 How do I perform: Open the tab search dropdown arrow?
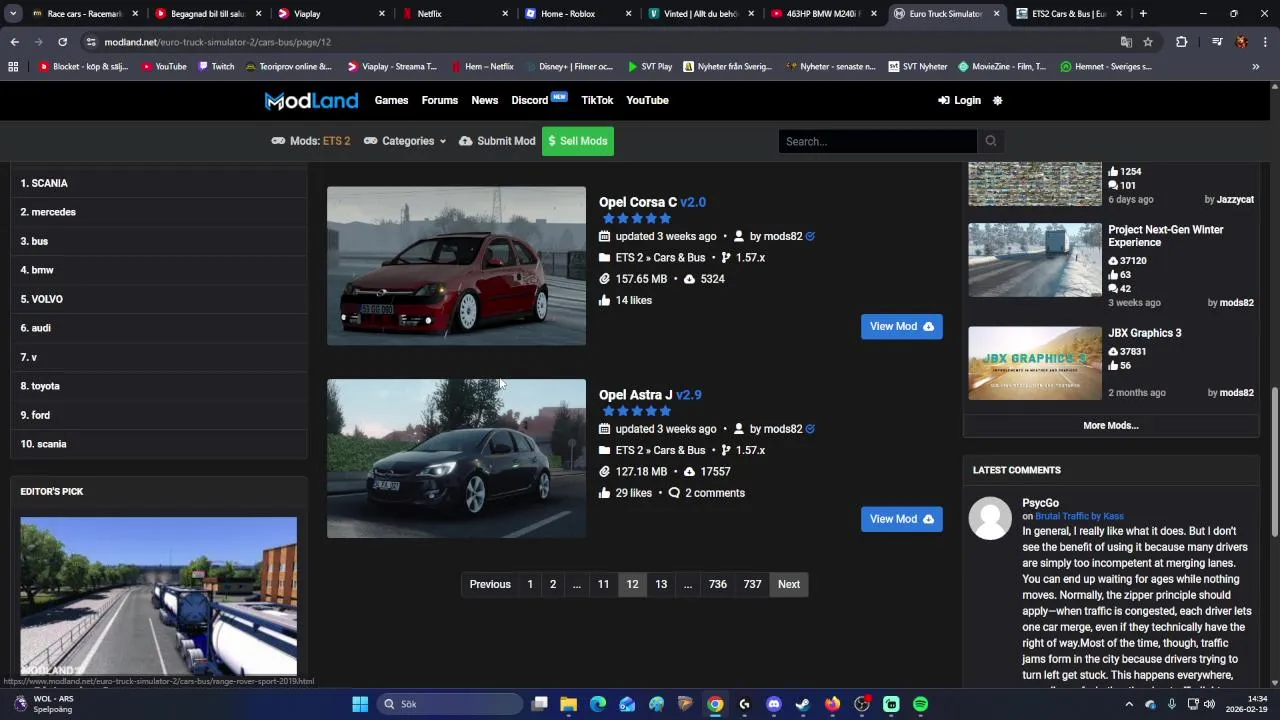click(13, 14)
